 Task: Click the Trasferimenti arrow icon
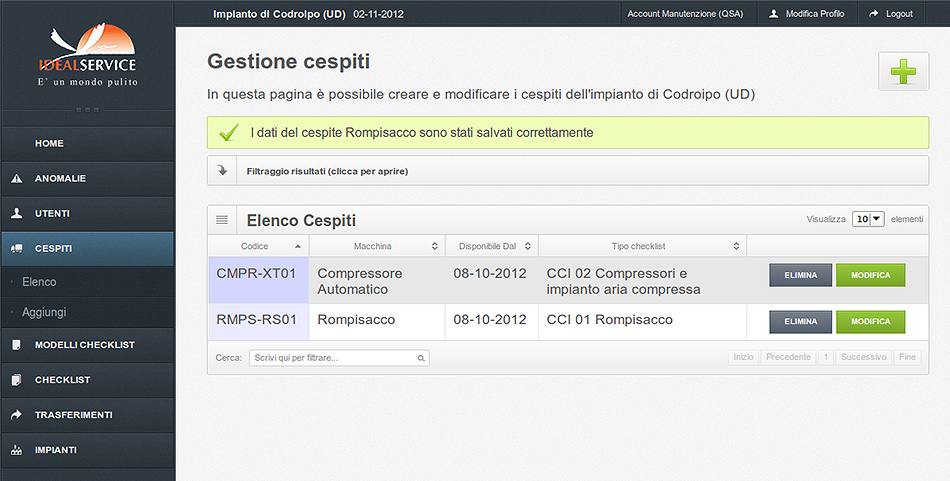[17, 415]
